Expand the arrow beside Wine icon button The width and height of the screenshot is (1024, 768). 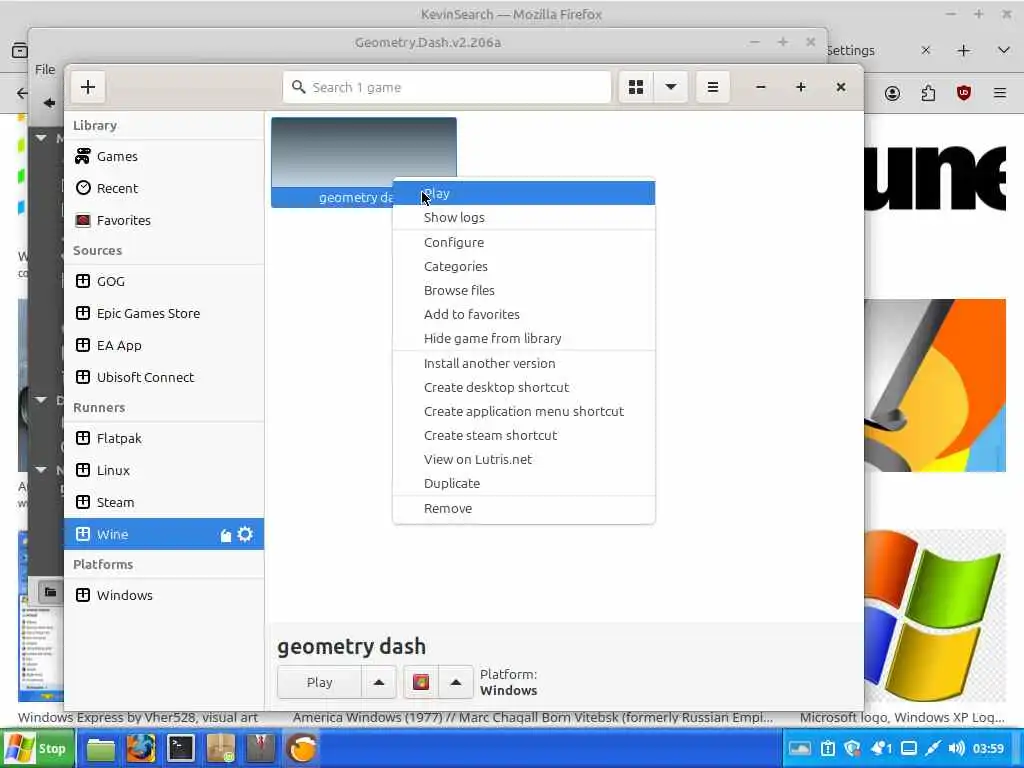[456, 682]
